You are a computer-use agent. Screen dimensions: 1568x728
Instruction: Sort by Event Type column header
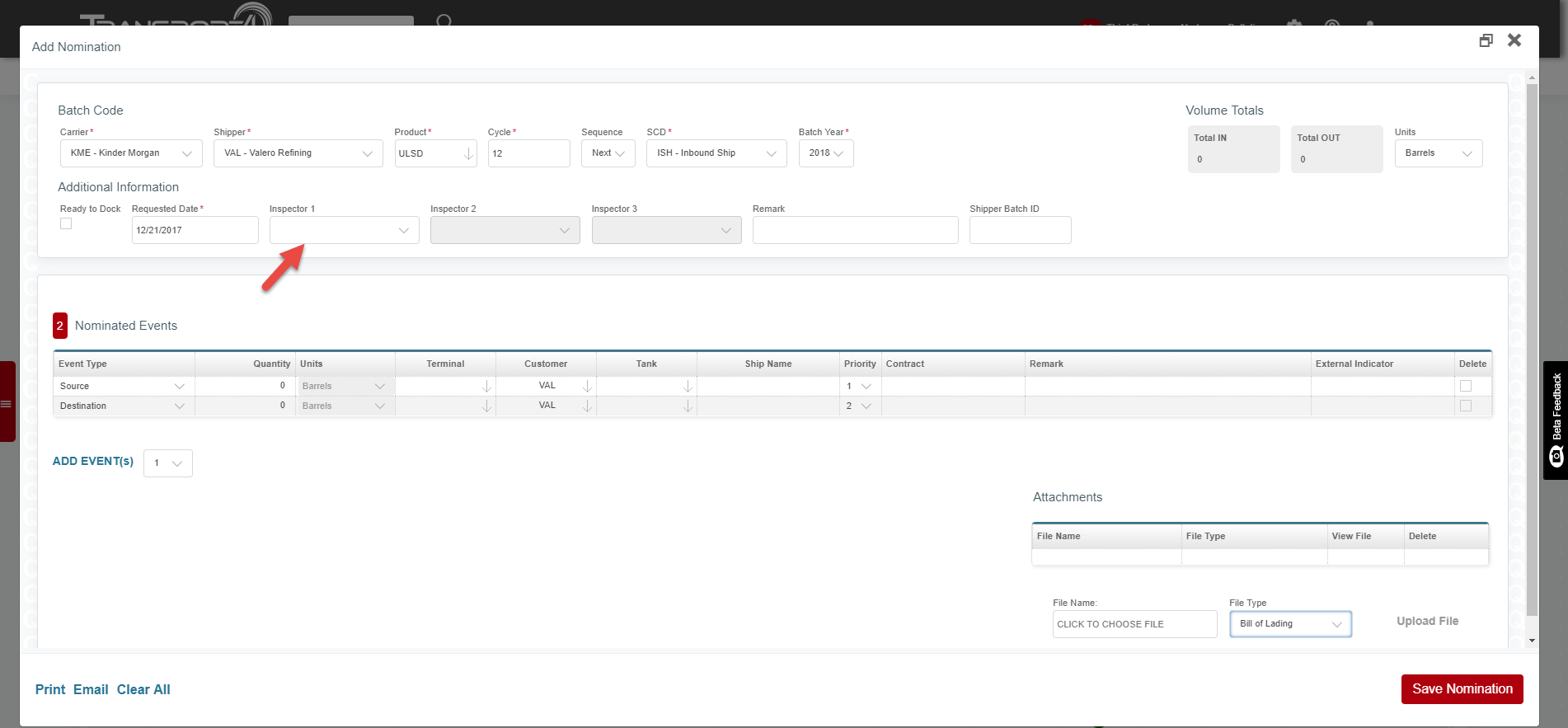coord(82,364)
